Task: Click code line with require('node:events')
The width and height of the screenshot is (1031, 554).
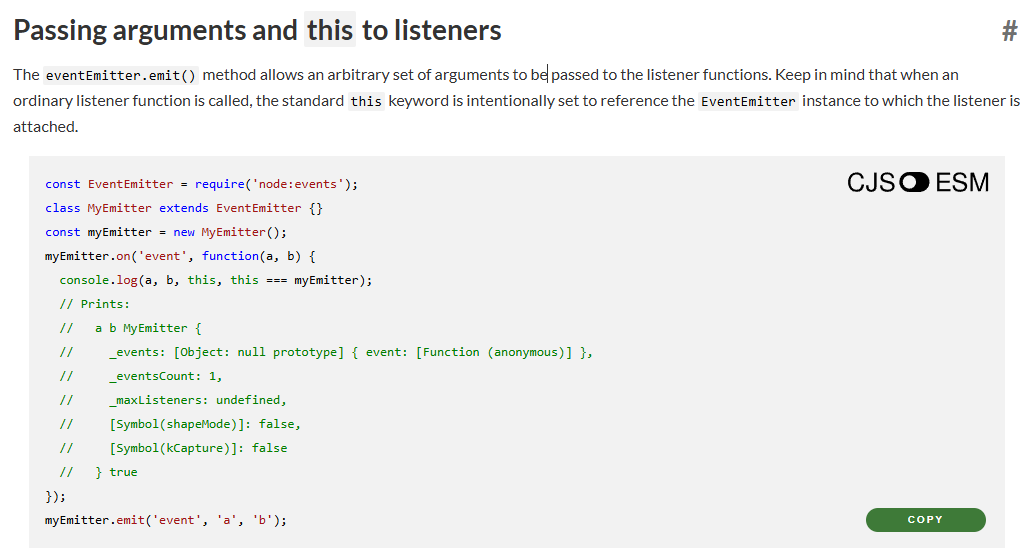Action: 201,184
